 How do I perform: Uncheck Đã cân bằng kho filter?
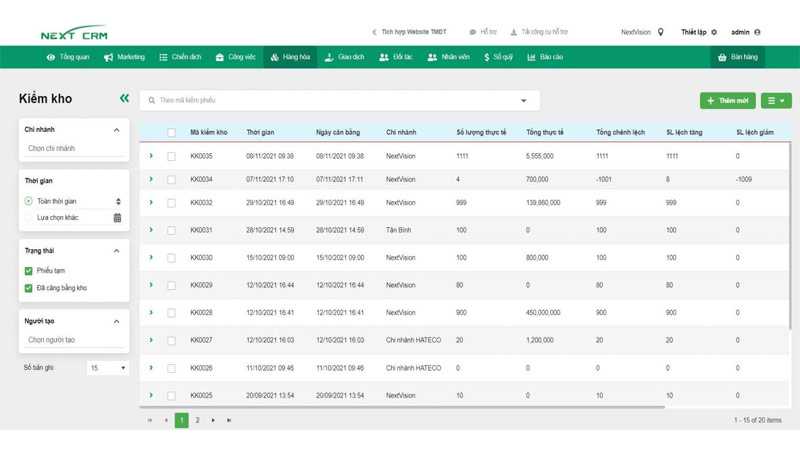[x=29, y=288]
